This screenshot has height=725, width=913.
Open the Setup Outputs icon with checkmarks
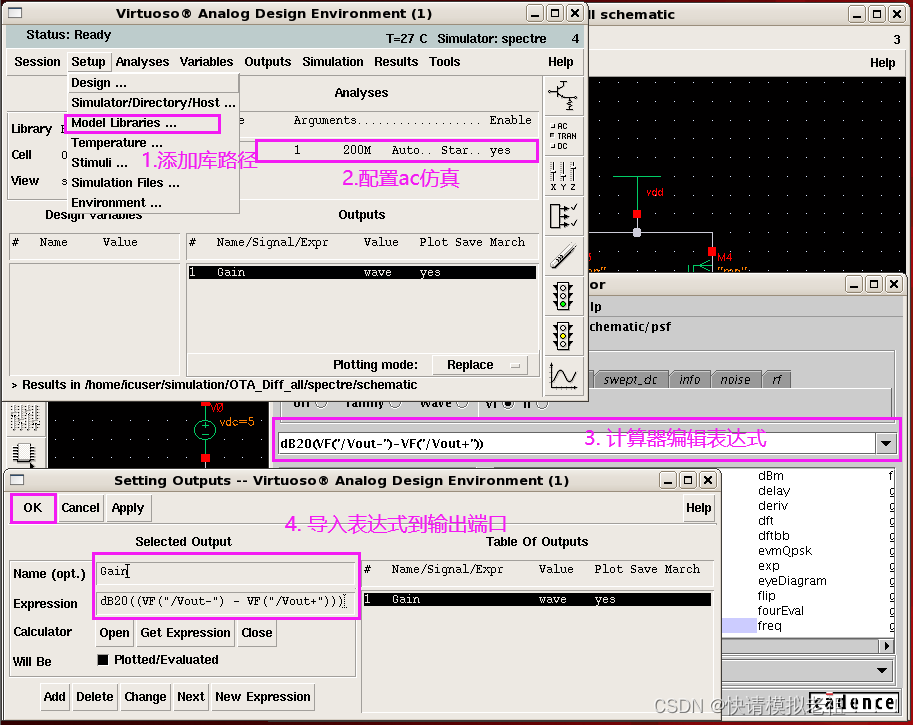point(563,215)
